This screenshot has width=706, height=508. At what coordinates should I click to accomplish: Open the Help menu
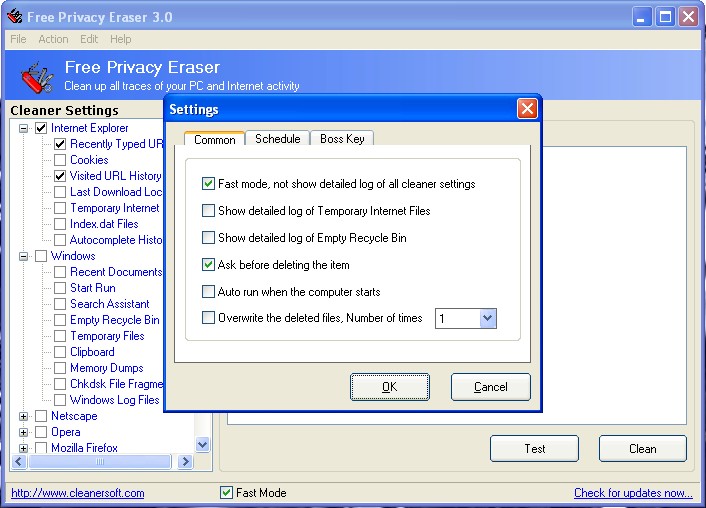121,39
